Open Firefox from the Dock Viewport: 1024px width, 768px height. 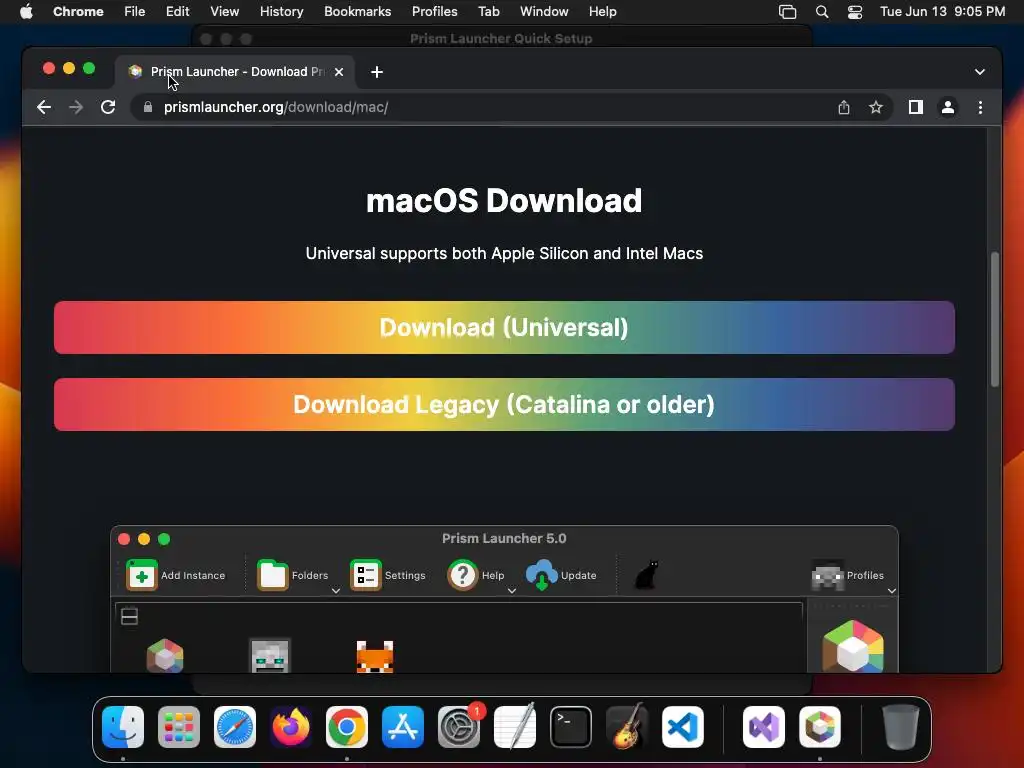click(x=291, y=727)
